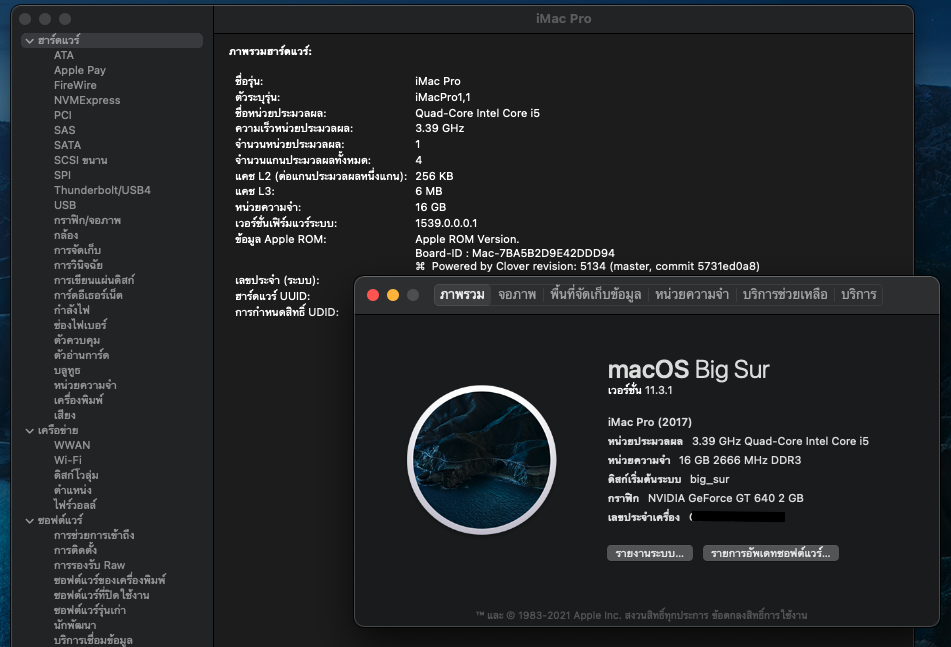Select SPI in the sidebar

coord(62,175)
